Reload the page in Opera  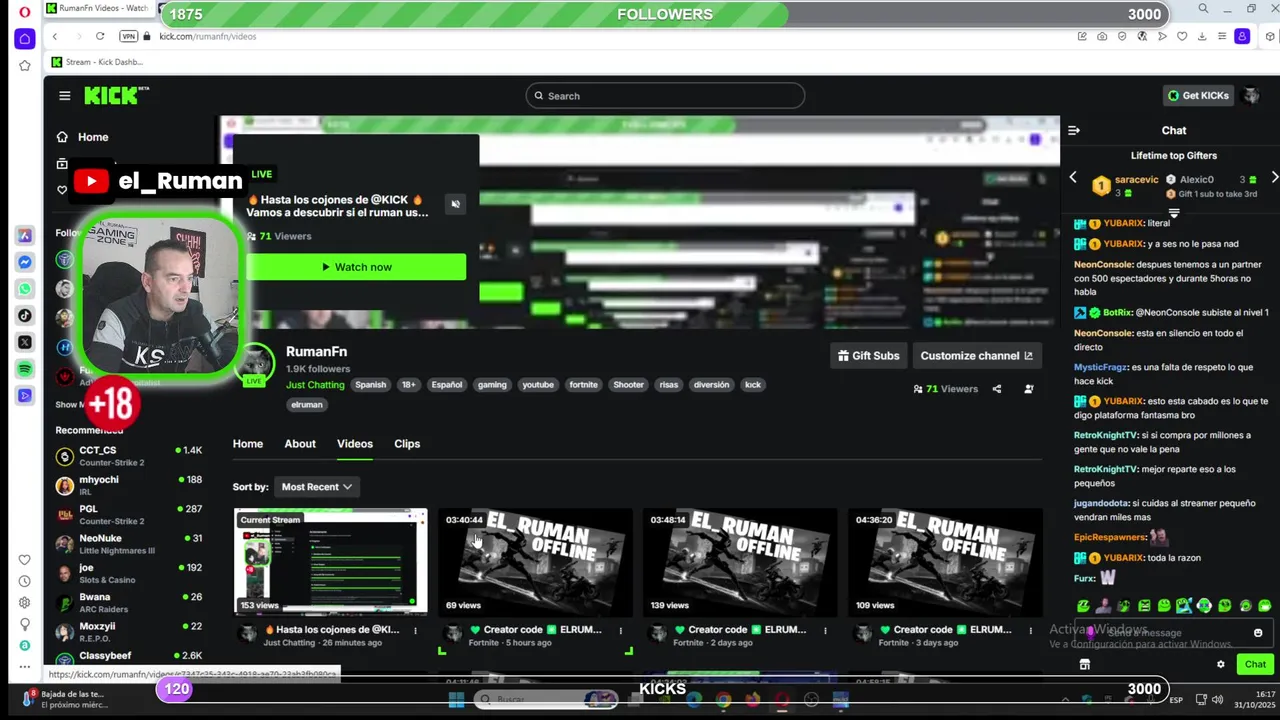[100, 36]
